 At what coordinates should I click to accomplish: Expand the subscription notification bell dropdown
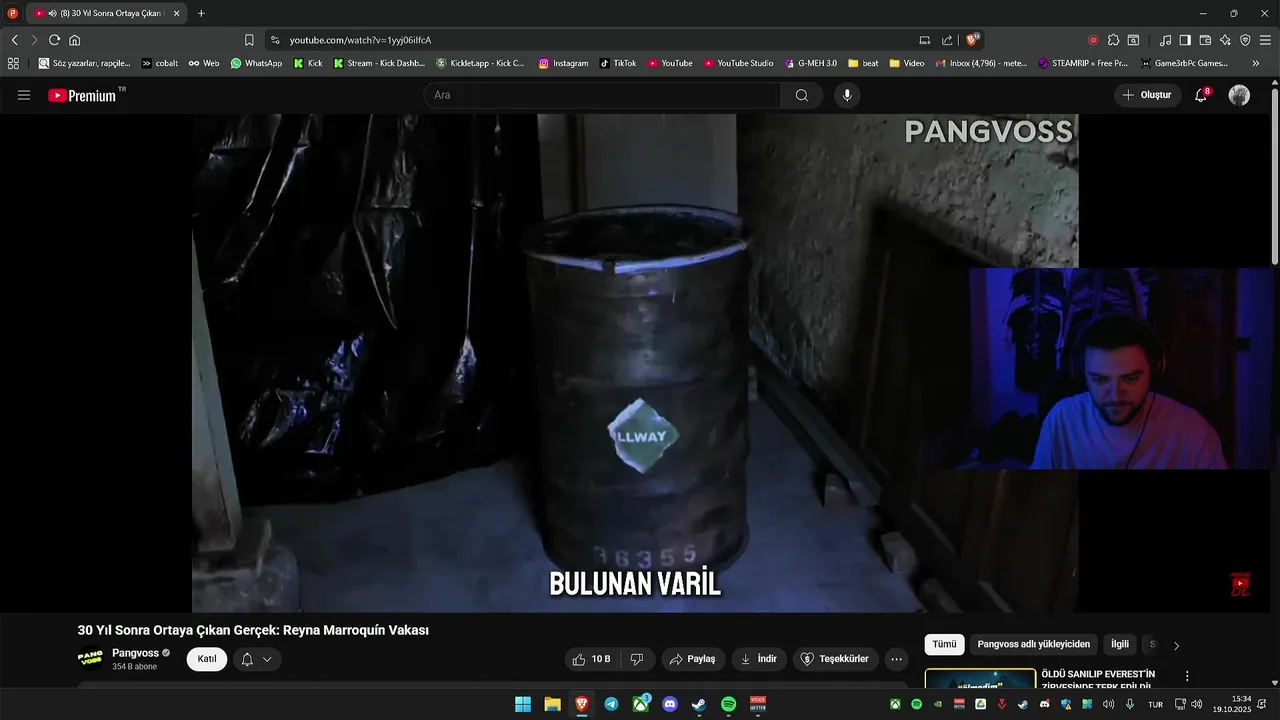[257, 659]
